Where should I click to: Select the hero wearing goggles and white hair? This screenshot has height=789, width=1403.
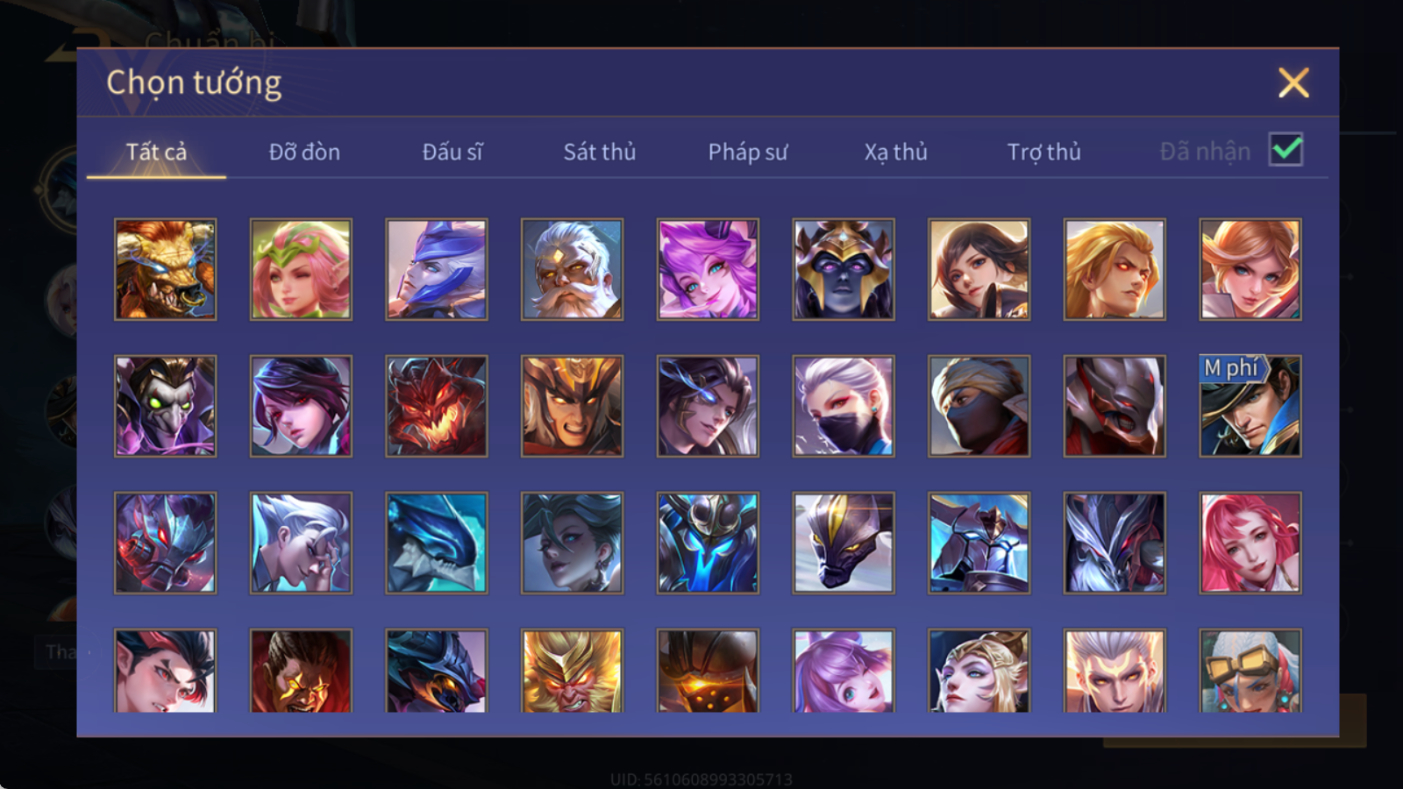(x=1250, y=670)
